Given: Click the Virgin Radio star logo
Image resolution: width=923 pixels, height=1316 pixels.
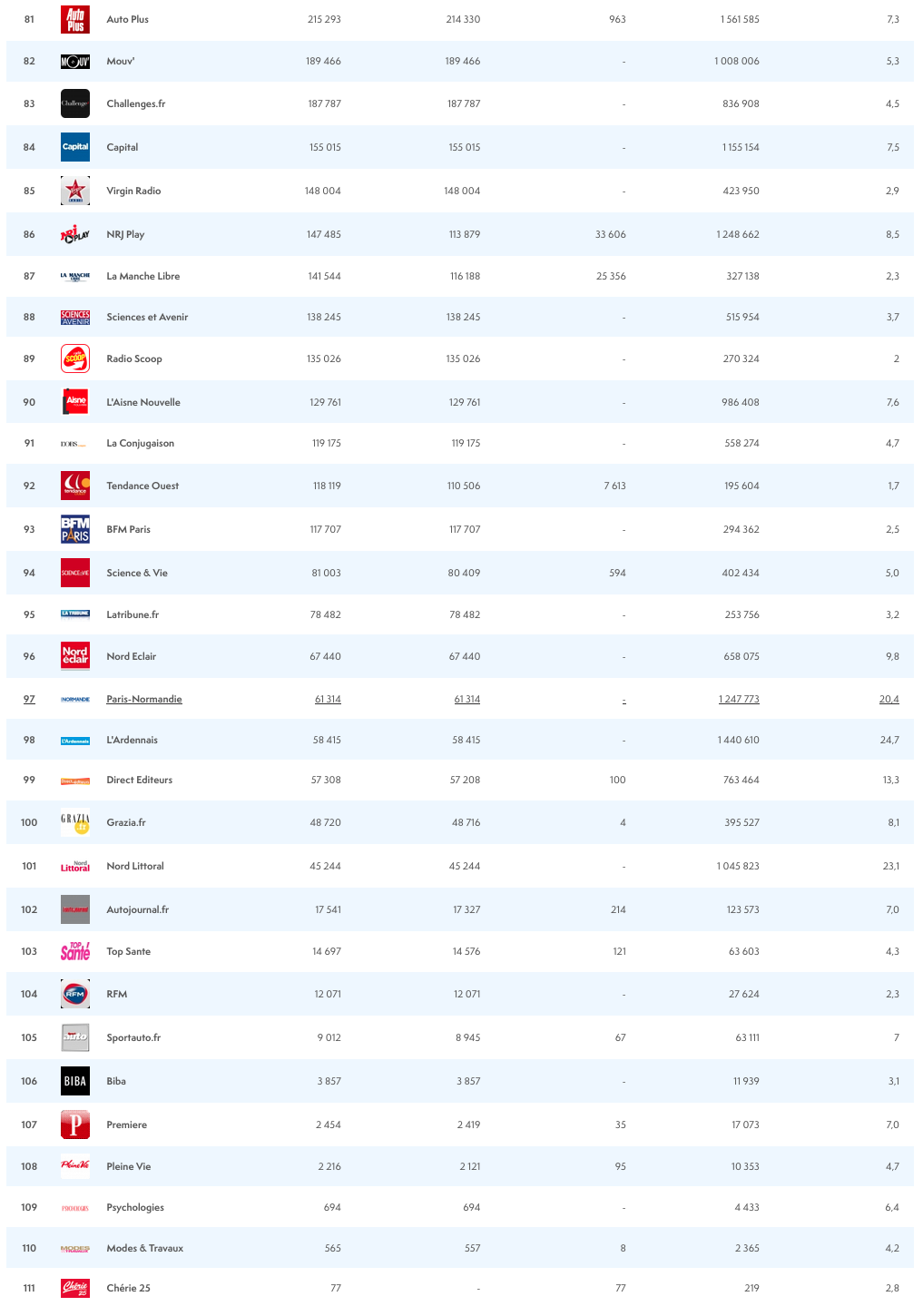Looking at the screenshot, I should [x=75, y=191].
